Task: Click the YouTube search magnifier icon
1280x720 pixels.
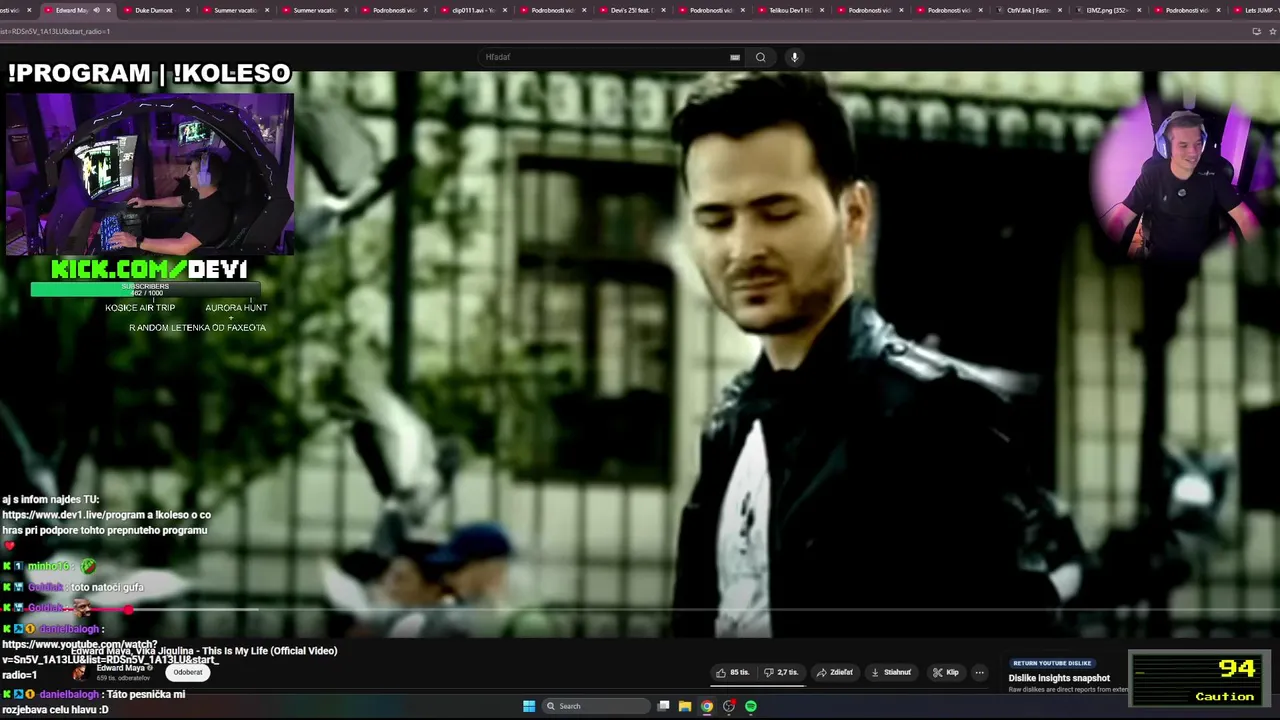Action: pyautogui.click(x=760, y=57)
